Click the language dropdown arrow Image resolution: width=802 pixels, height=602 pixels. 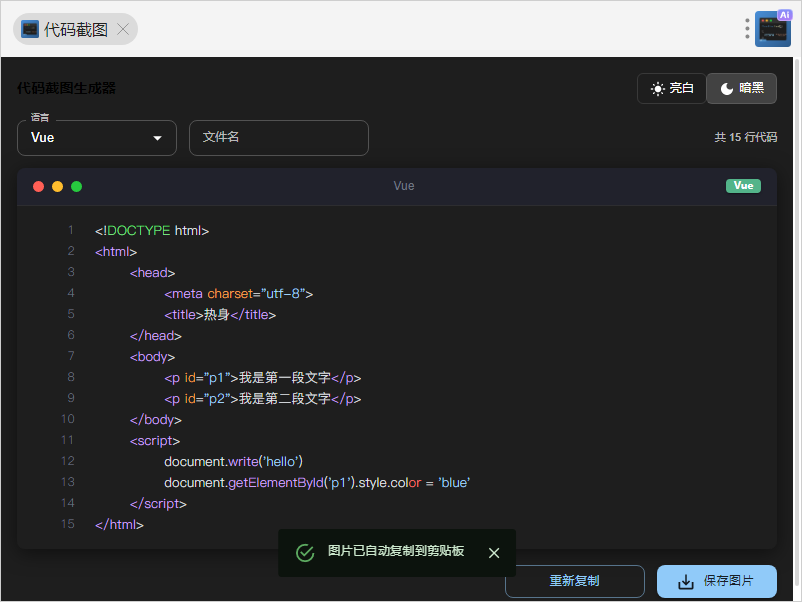click(157, 138)
